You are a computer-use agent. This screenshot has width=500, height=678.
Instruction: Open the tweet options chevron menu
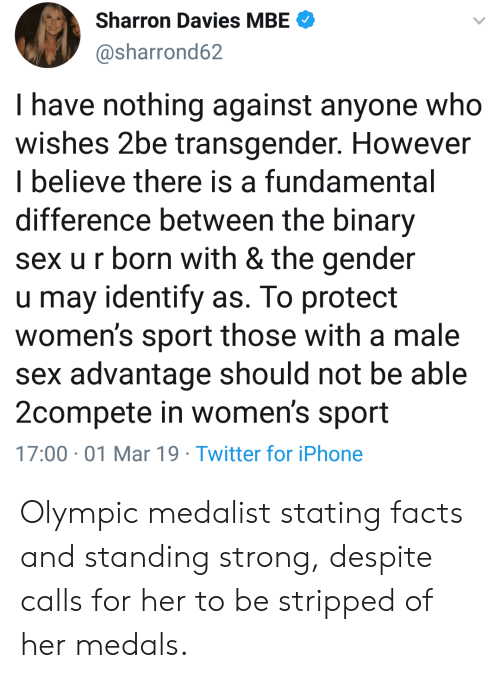pos(478,20)
